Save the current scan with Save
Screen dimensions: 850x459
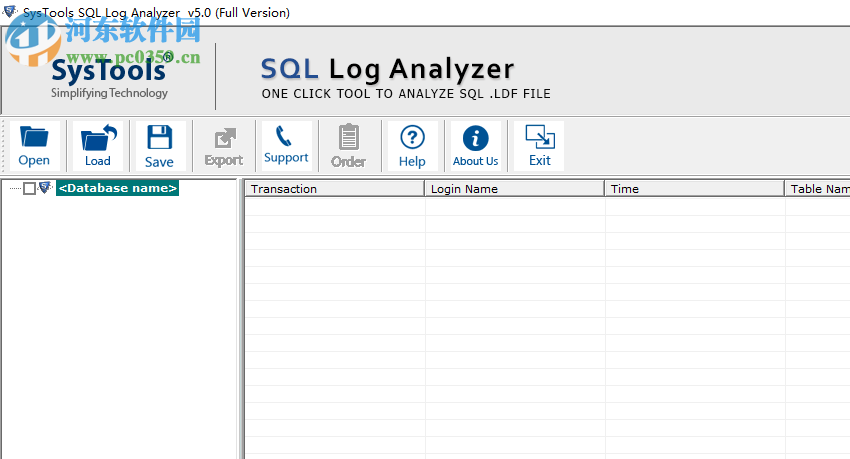tap(160, 146)
